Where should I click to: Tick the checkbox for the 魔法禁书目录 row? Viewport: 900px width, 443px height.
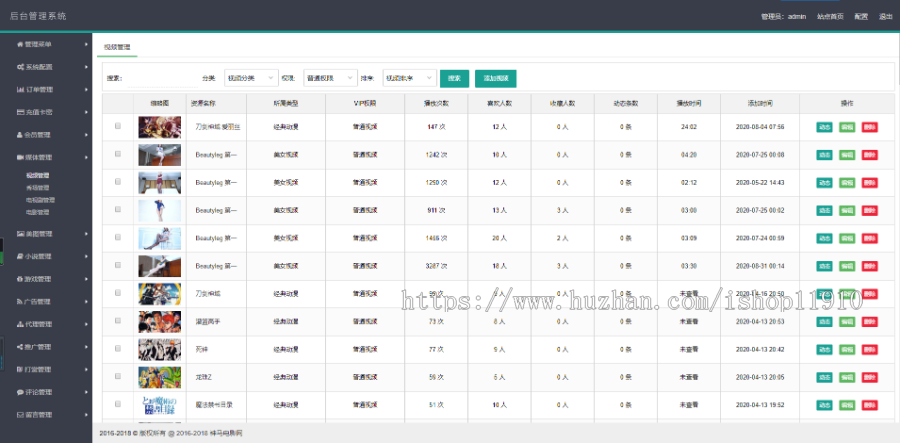pyautogui.click(x=118, y=404)
